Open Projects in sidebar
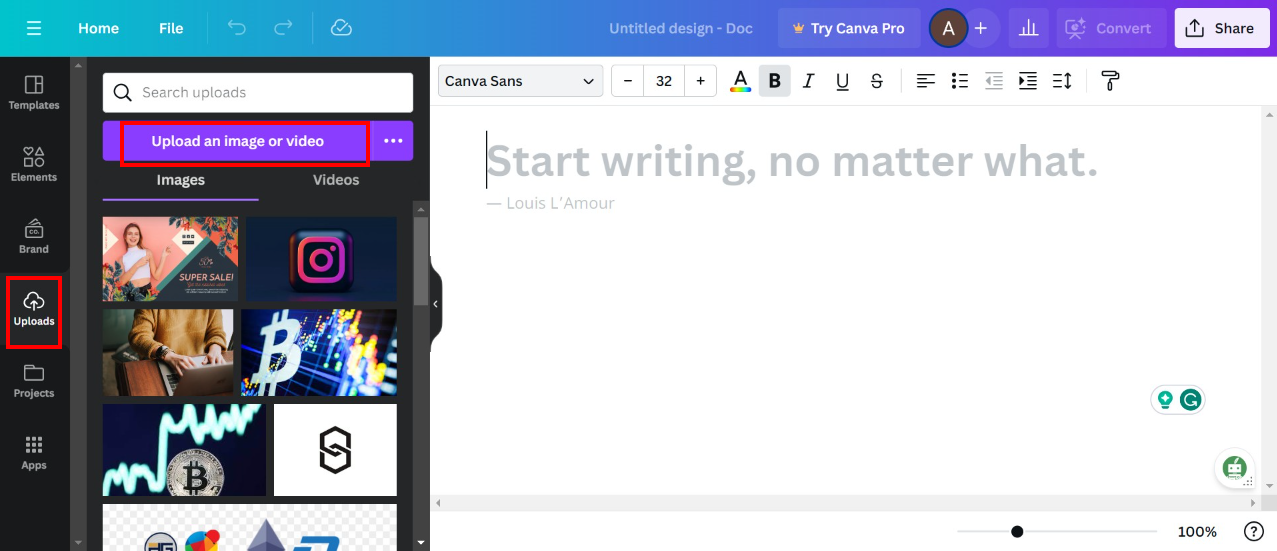 (x=34, y=381)
